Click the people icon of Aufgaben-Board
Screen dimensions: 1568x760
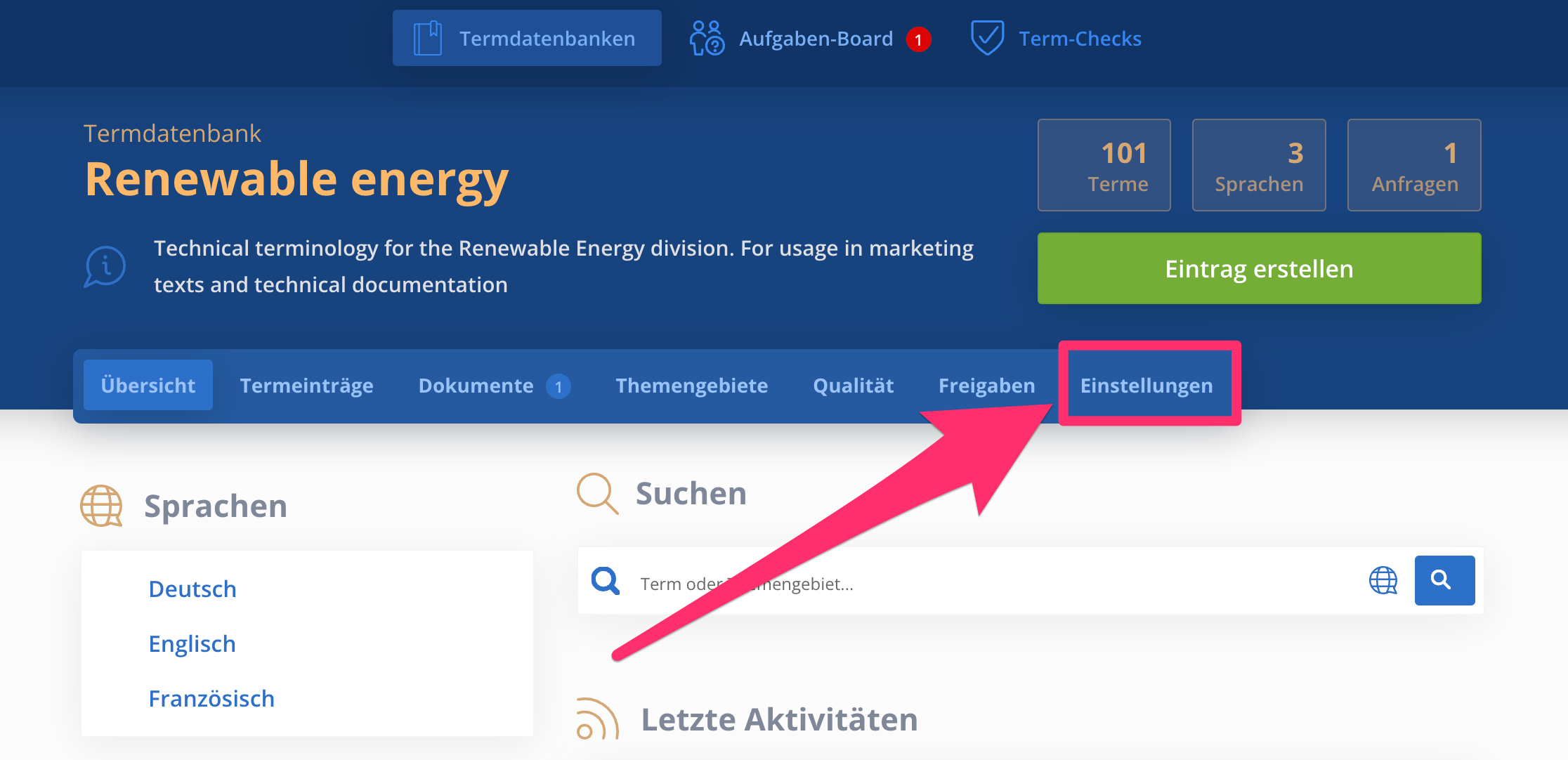[x=707, y=38]
